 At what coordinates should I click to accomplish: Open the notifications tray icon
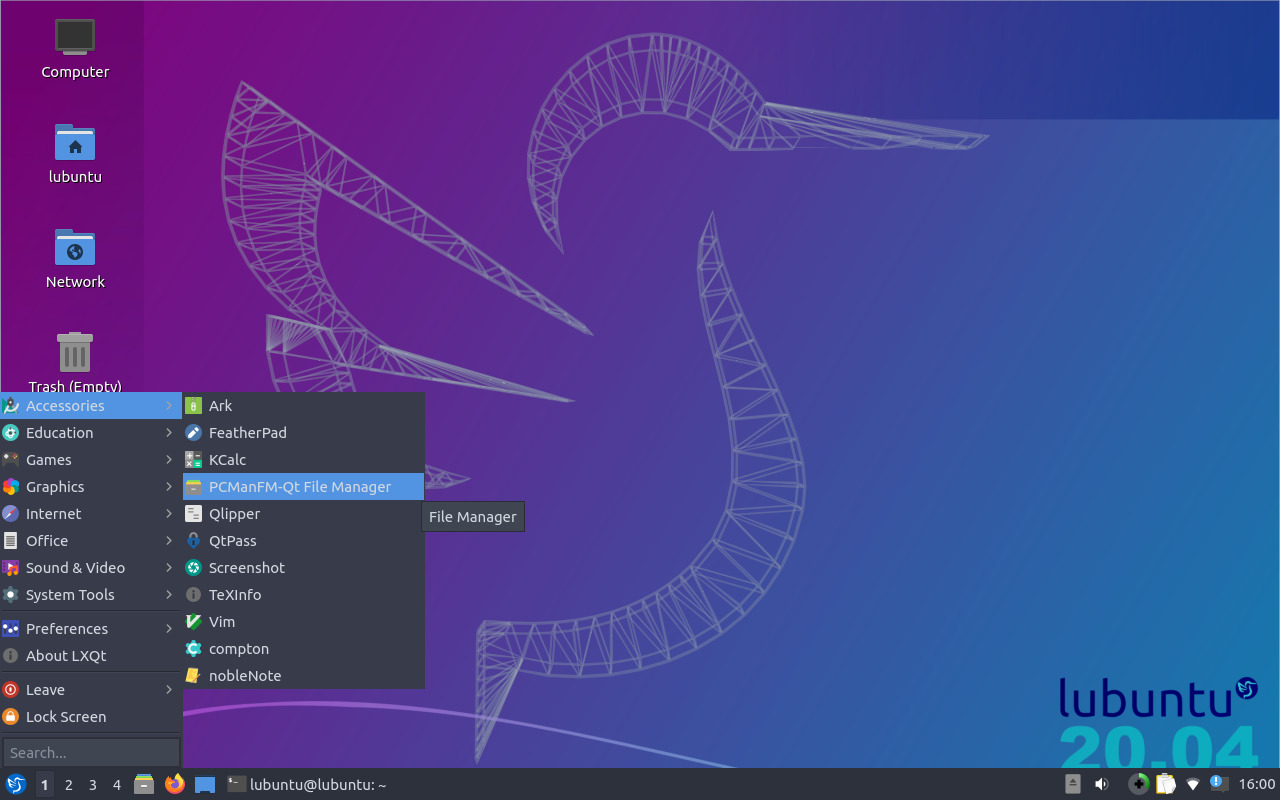[1218, 784]
